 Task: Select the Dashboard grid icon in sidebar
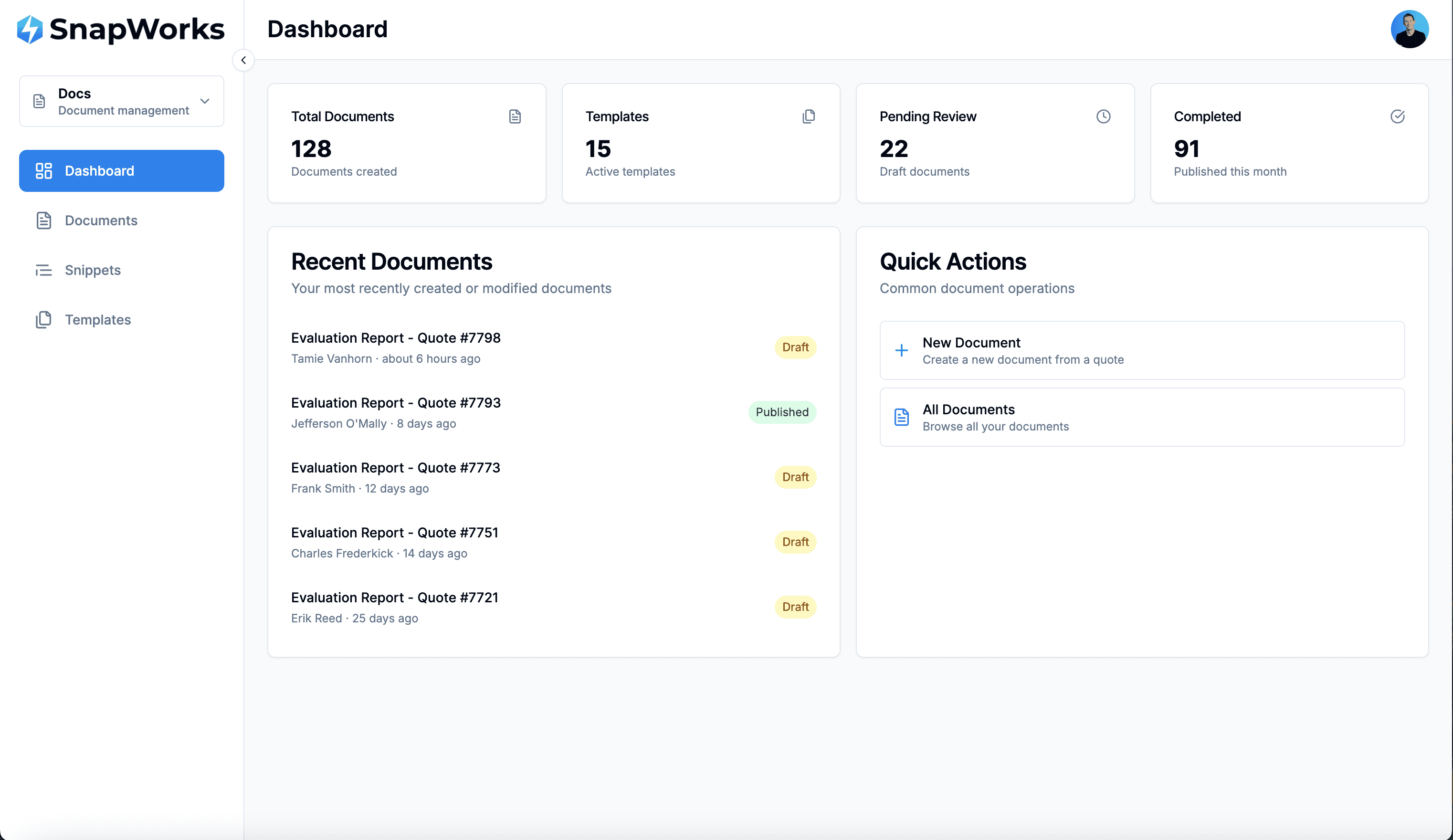[x=44, y=171]
